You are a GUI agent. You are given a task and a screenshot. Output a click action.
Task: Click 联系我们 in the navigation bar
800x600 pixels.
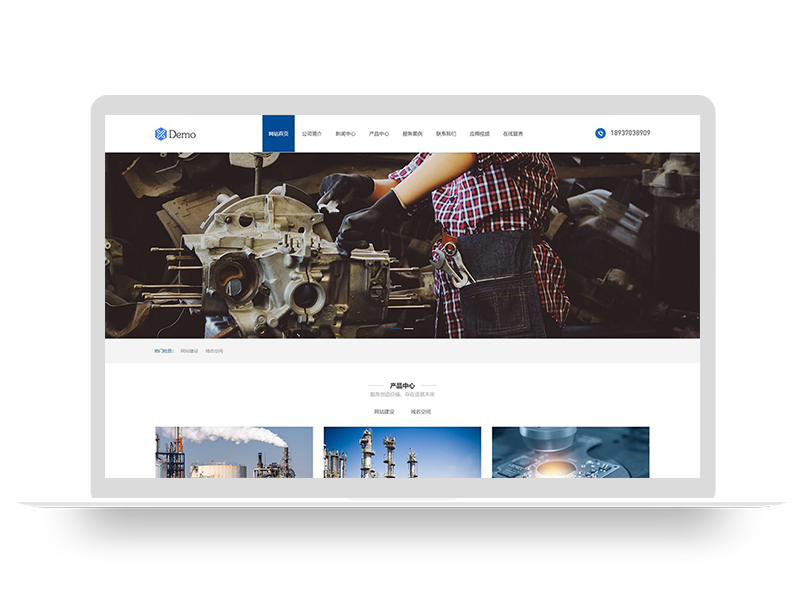(446, 133)
